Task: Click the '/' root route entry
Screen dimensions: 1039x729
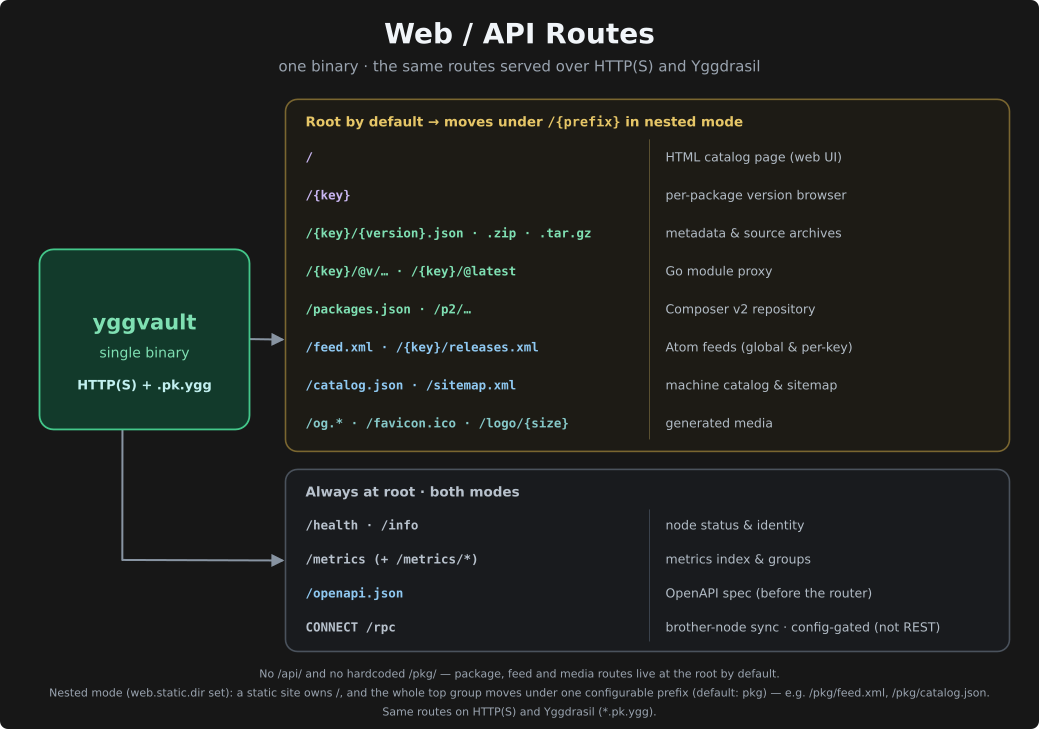Action: (309, 157)
